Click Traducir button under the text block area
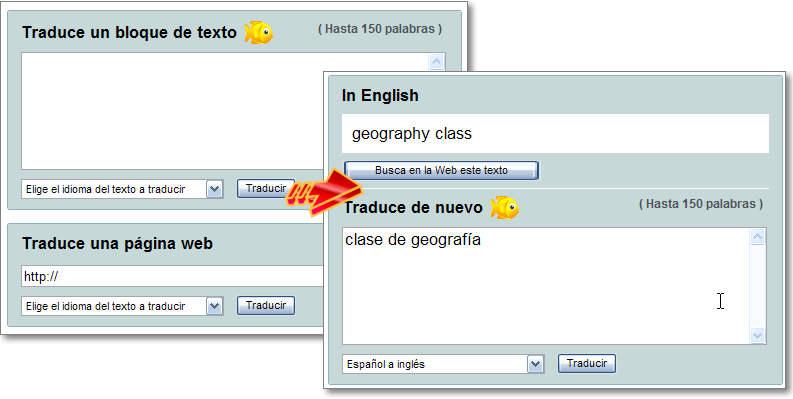Image resolution: width=793 pixels, height=399 pixels. click(266, 188)
